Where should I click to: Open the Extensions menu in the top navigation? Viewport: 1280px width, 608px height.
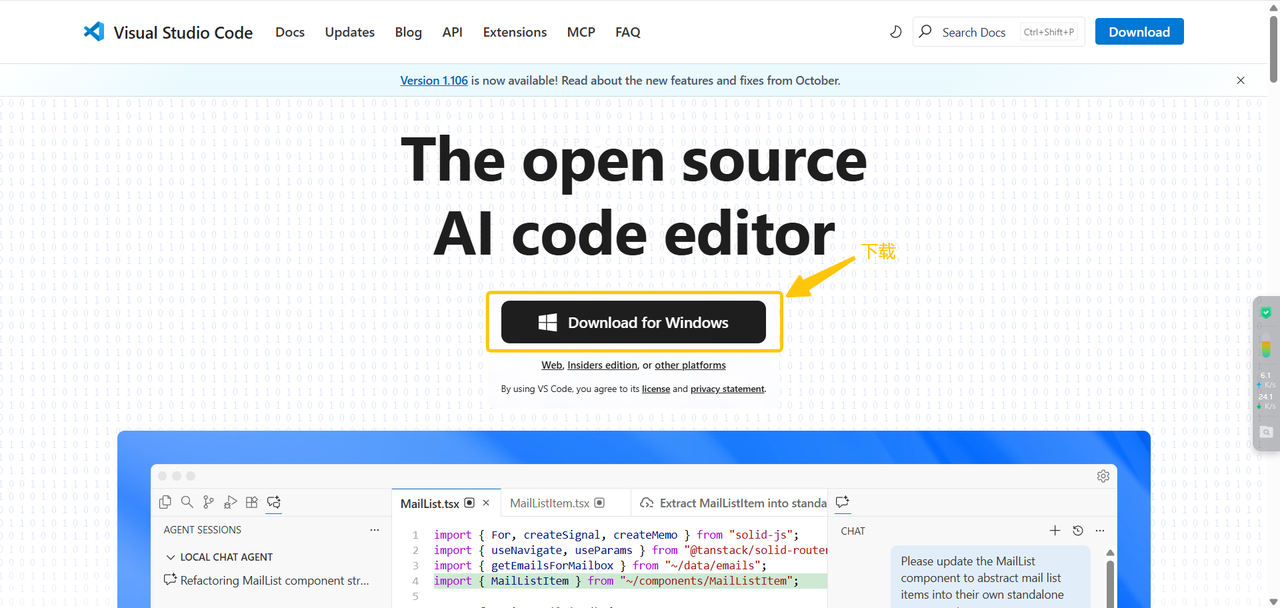tap(514, 32)
